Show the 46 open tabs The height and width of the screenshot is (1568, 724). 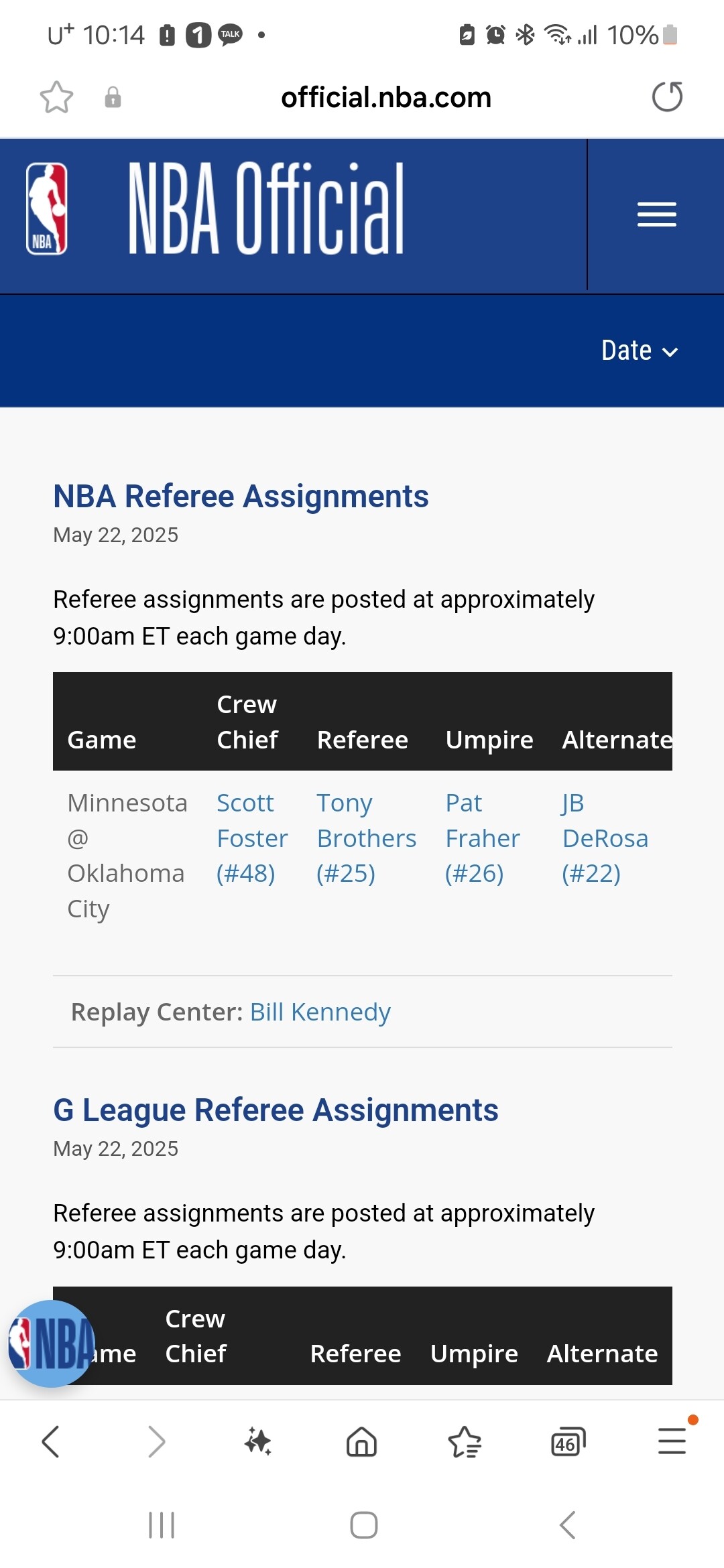click(x=568, y=1441)
